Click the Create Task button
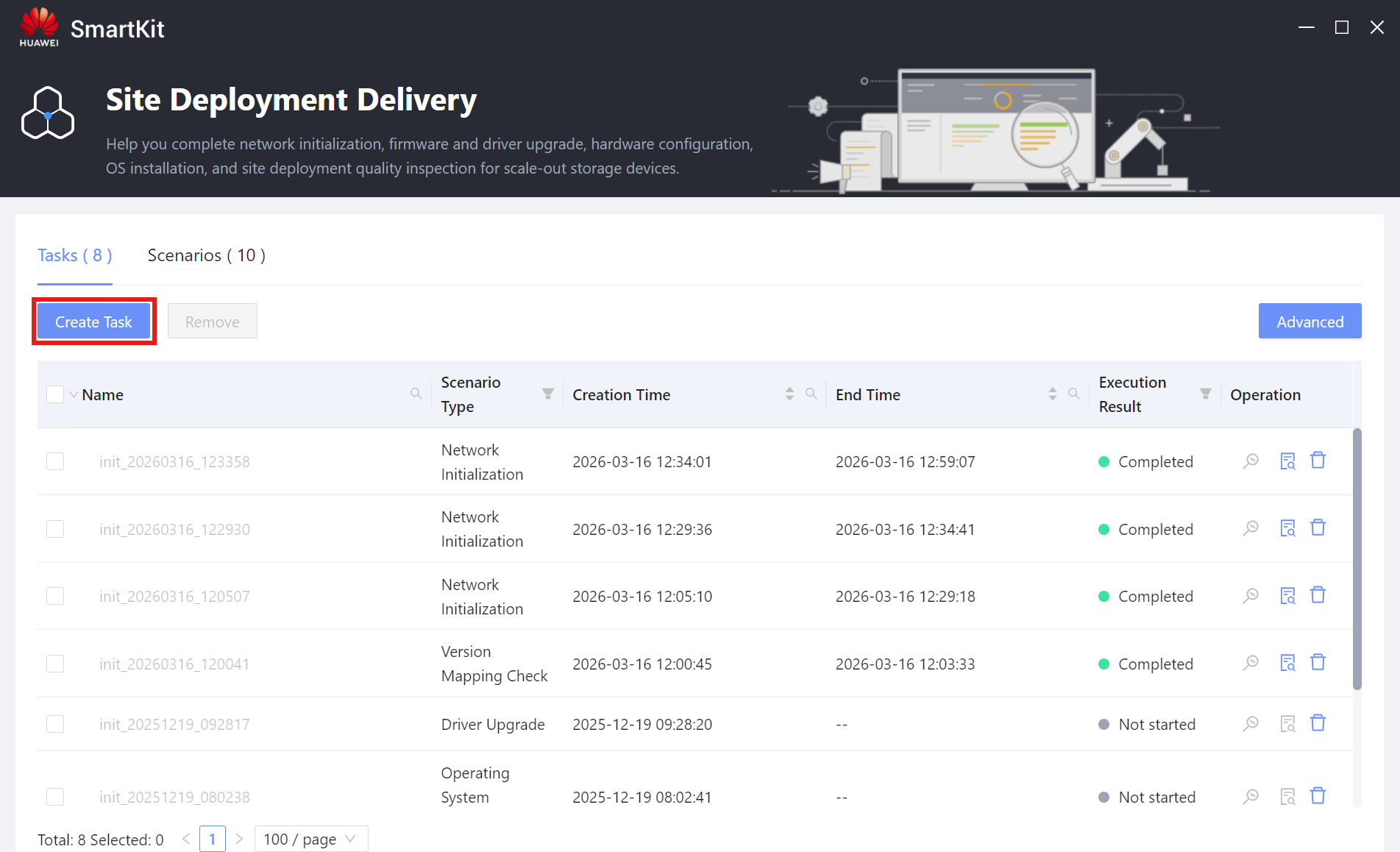Viewport: 1400px width, 852px height. pyautogui.click(x=93, y=322)
